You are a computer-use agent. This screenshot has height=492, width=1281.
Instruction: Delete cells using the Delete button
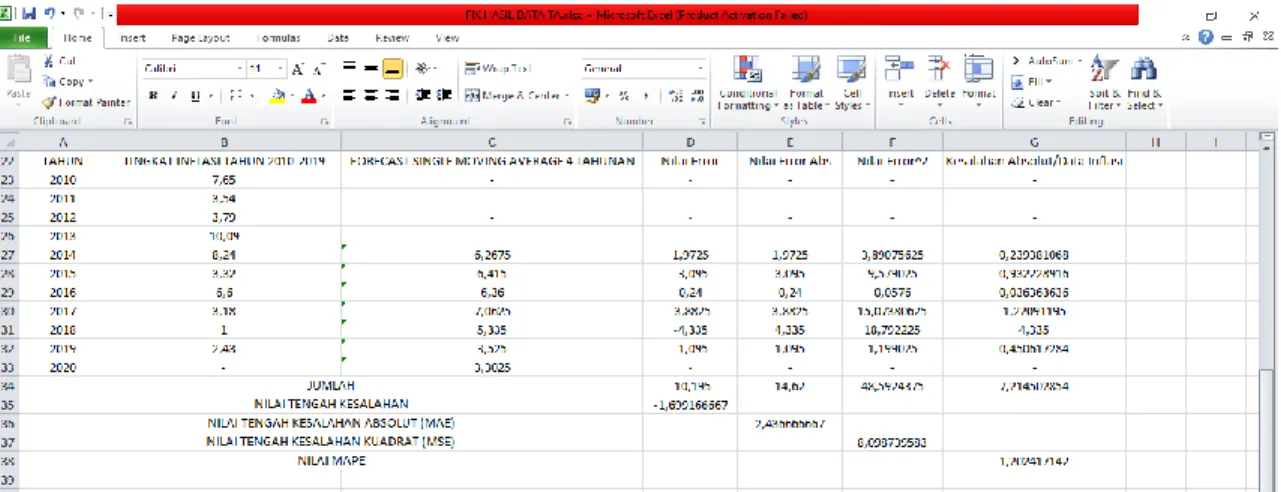[x=940, y=80]
